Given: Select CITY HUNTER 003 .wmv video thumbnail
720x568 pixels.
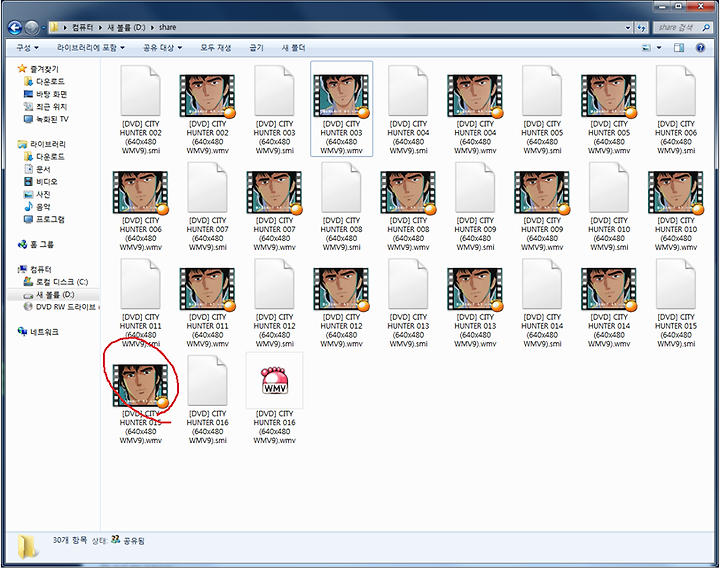Looking at the screenshot, I should pyautogui.click(x=341, y=96).
